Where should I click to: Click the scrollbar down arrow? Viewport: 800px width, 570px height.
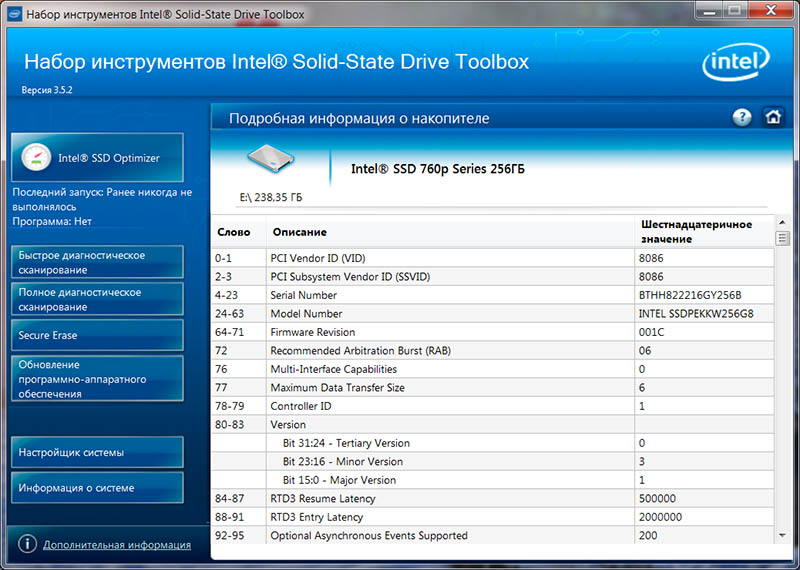coord(783,536)
